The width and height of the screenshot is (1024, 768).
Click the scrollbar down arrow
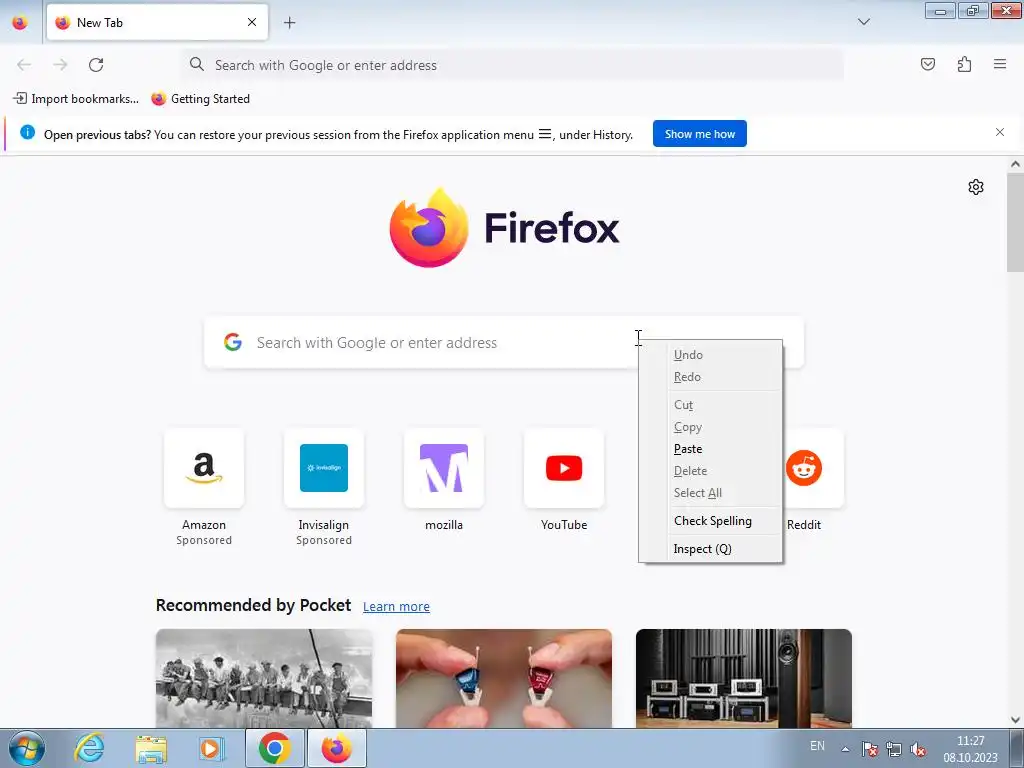coord(1015,720)
